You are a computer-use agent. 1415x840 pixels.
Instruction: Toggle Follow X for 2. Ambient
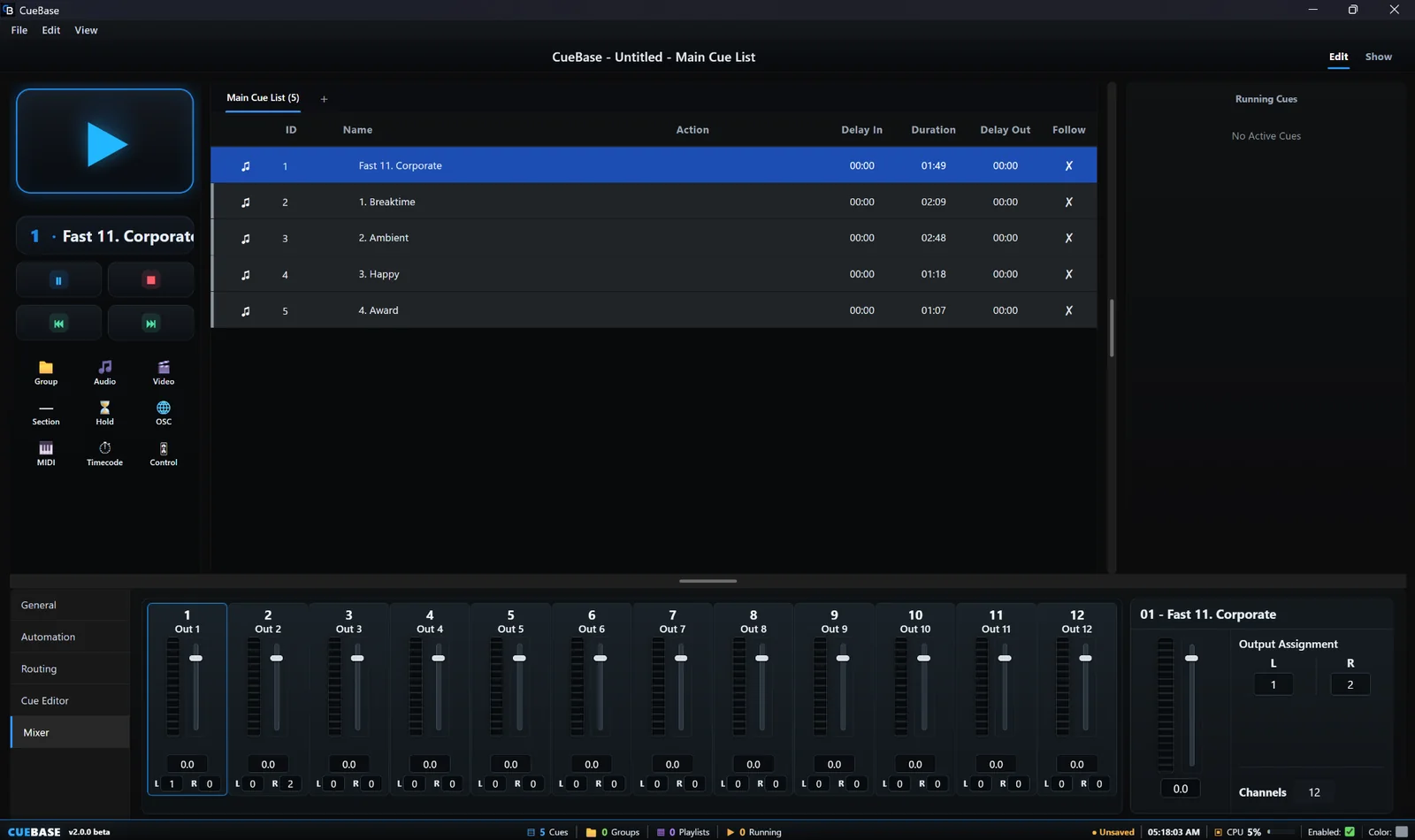(1068, 238)
